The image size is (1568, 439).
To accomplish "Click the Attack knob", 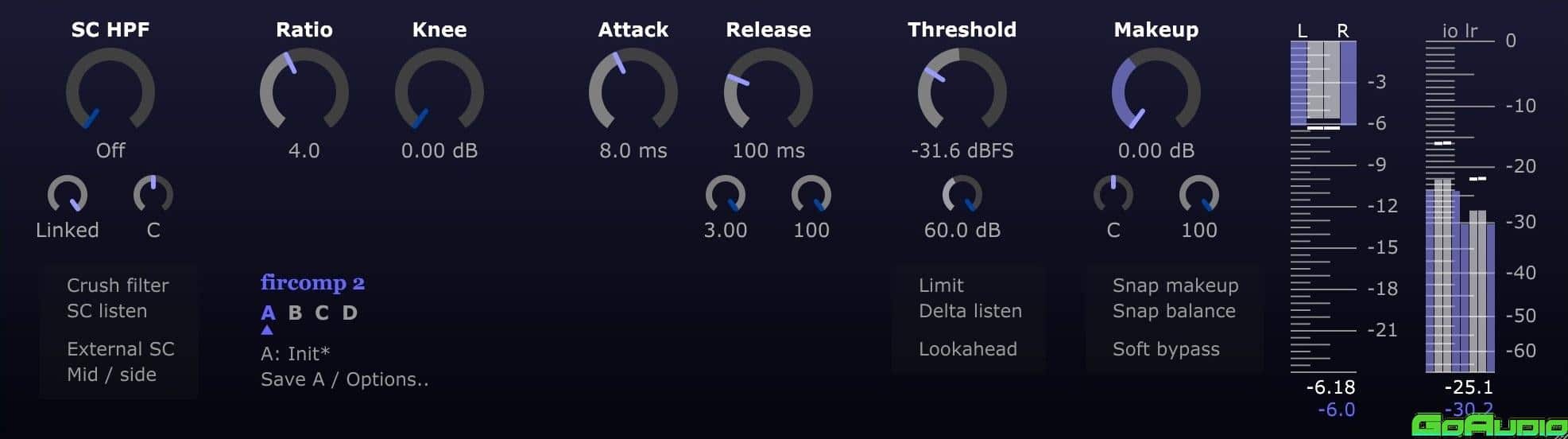I will coord(633,91).
